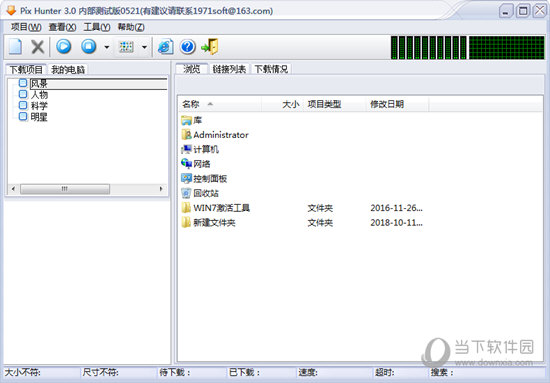Screen dimensions: 550x383
Task: Click the Administrator user folder icon
Action: (186, 135)
